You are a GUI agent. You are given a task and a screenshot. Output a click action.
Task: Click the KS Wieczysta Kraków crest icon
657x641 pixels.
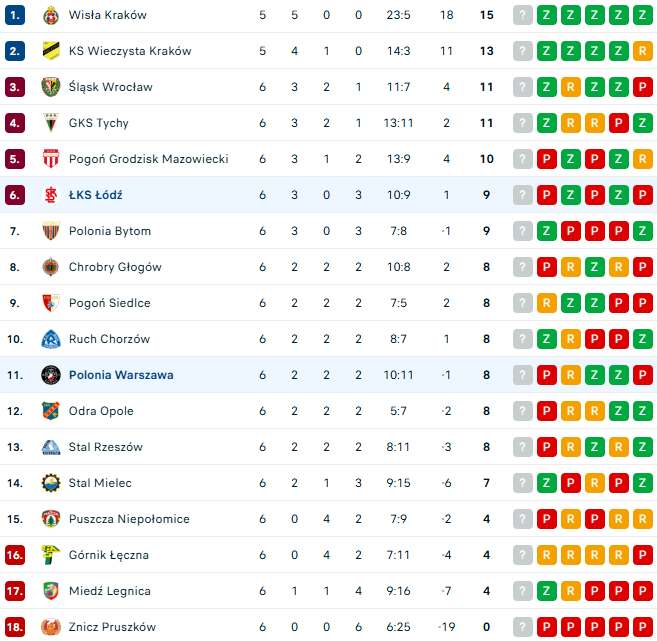coord(50,51)
